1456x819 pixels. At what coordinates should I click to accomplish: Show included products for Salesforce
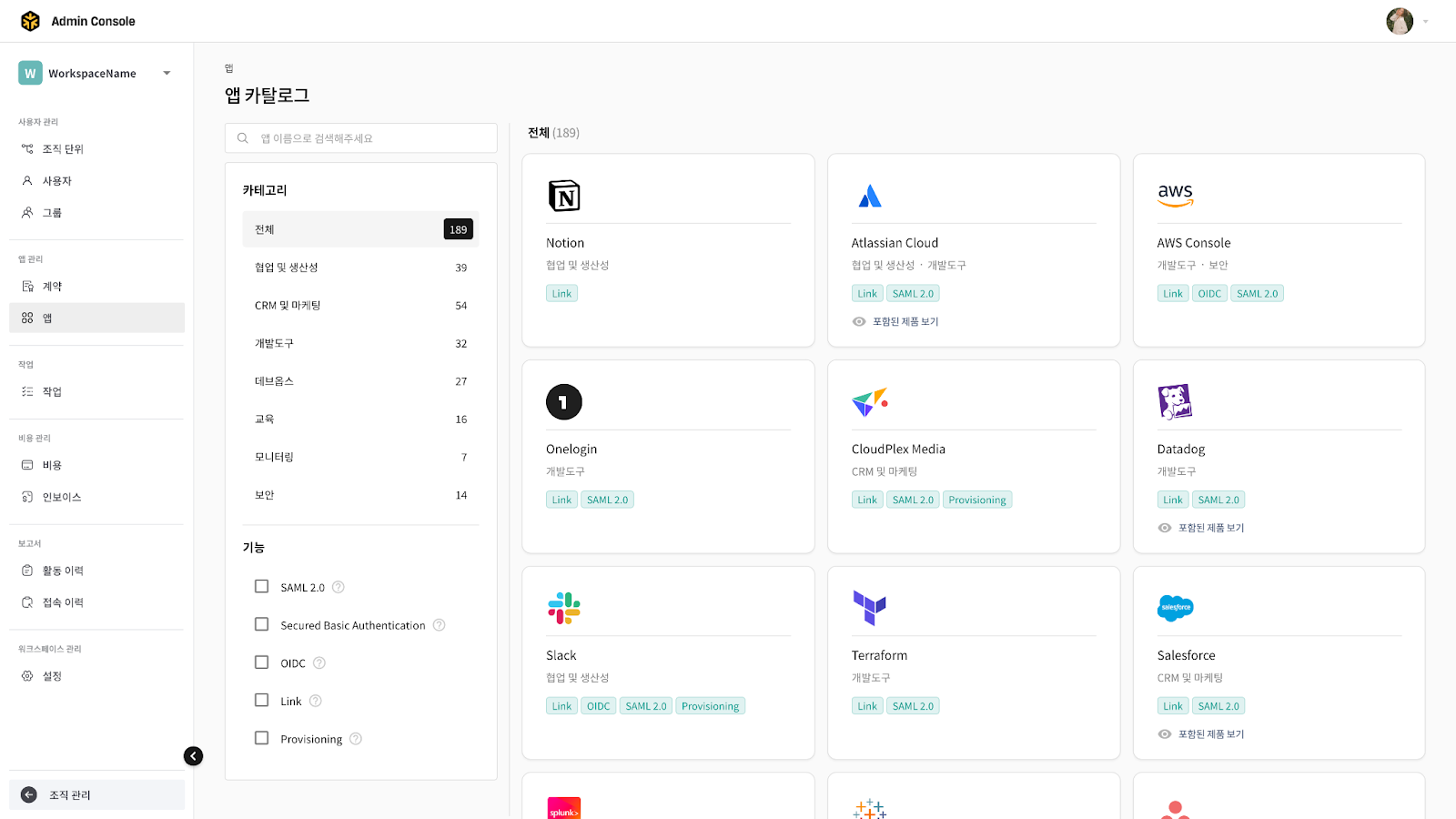point(1202,733)
